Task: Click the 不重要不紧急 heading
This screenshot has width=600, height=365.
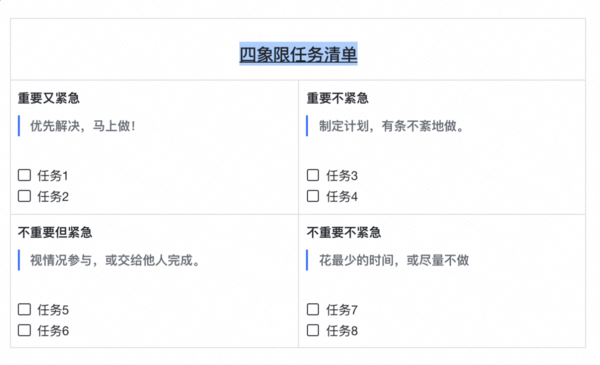Action: click(344, 232)
